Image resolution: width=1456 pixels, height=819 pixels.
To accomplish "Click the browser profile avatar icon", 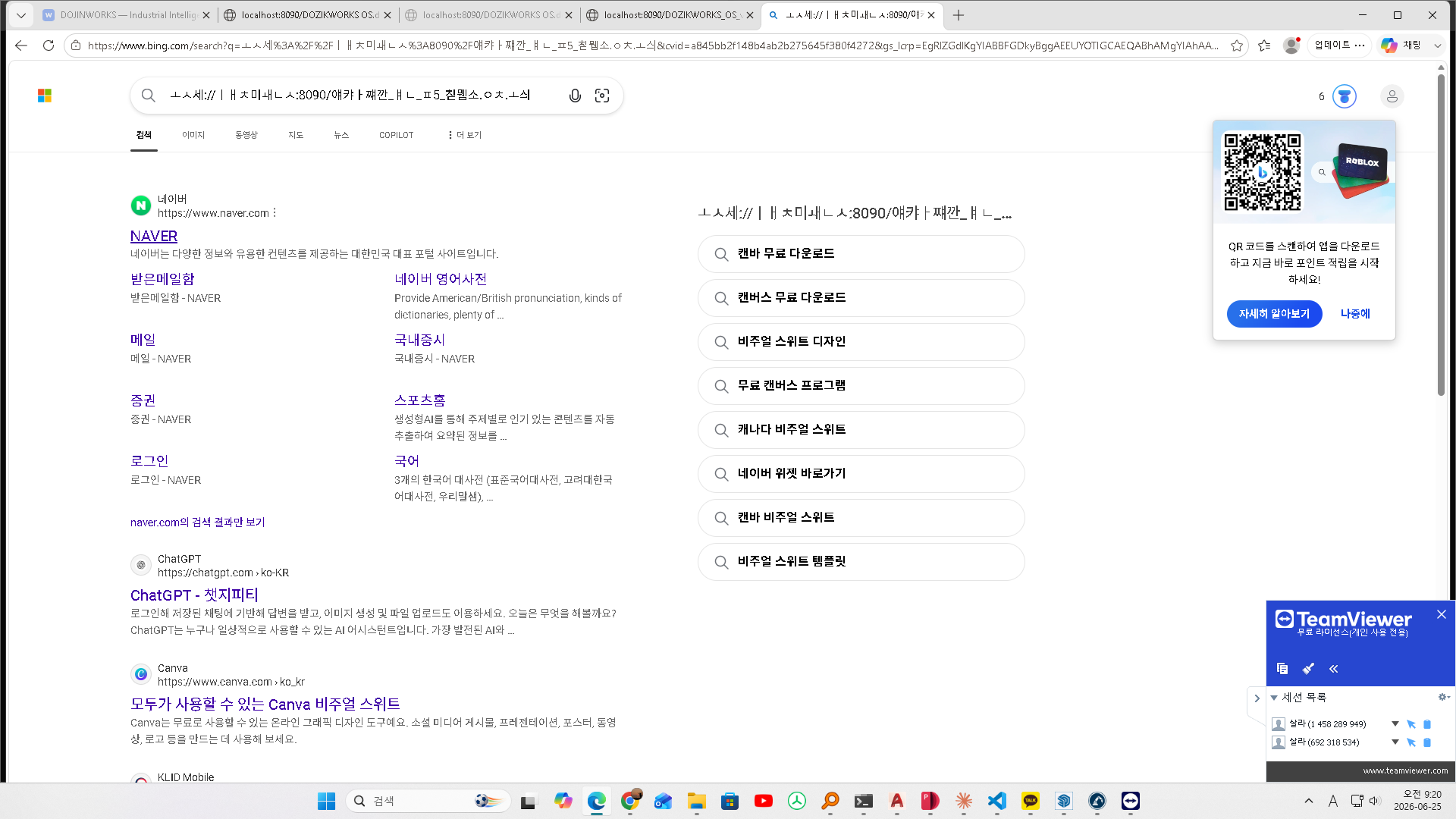I will point(1291,45).
